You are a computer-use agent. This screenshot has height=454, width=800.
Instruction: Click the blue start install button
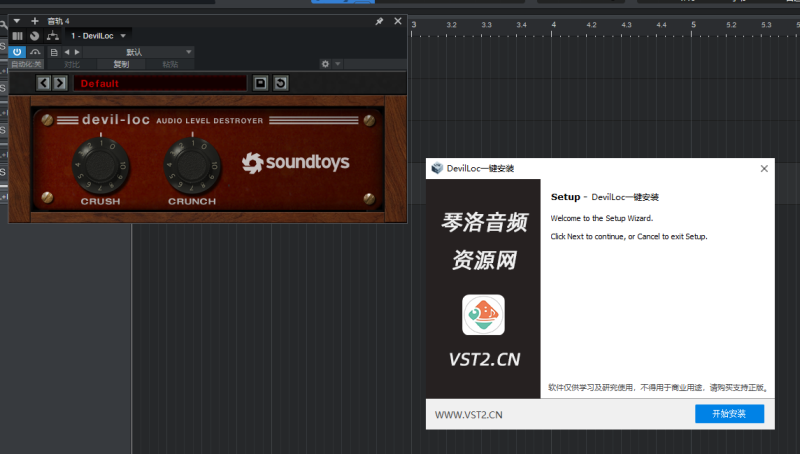729,413
